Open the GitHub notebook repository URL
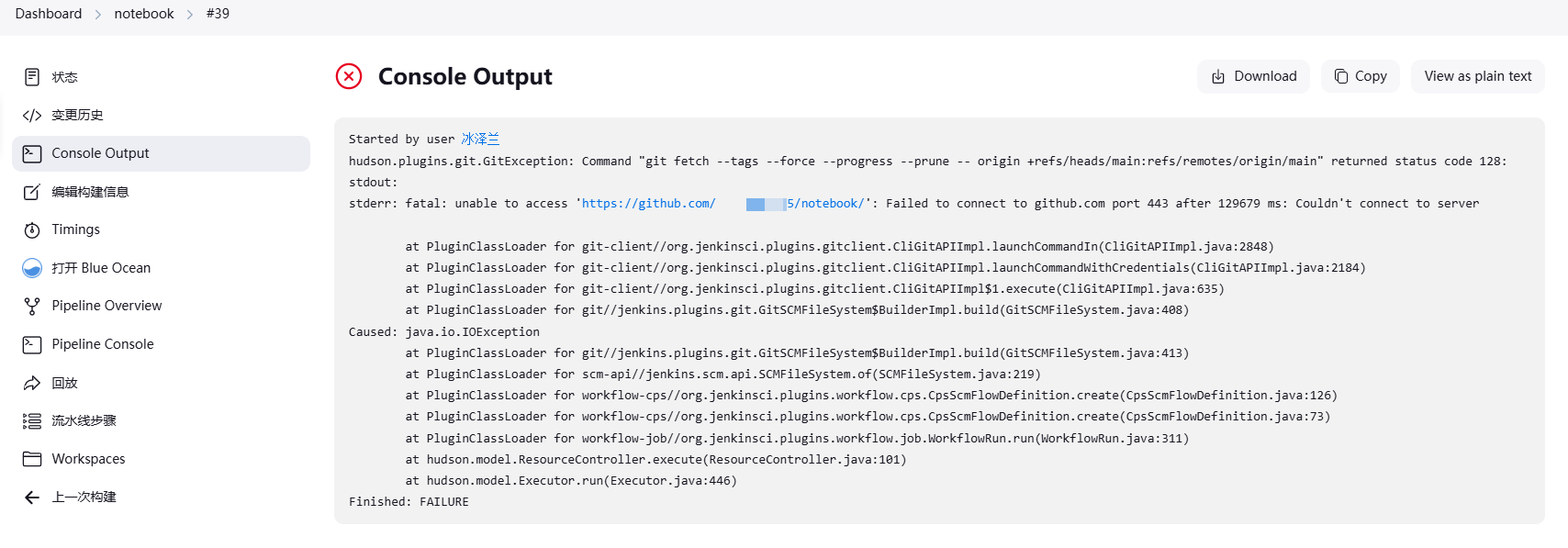 click(722, 204)
